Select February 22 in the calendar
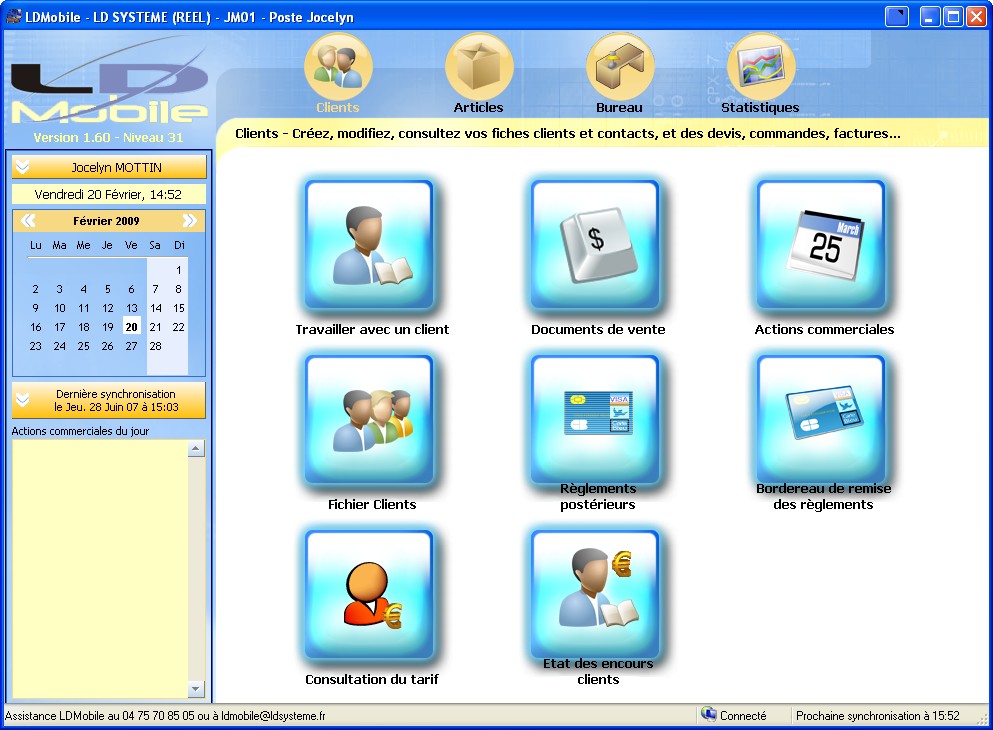The width and height of the screenshot is (993, 730). pyautogui.click(x=179, y=327)
